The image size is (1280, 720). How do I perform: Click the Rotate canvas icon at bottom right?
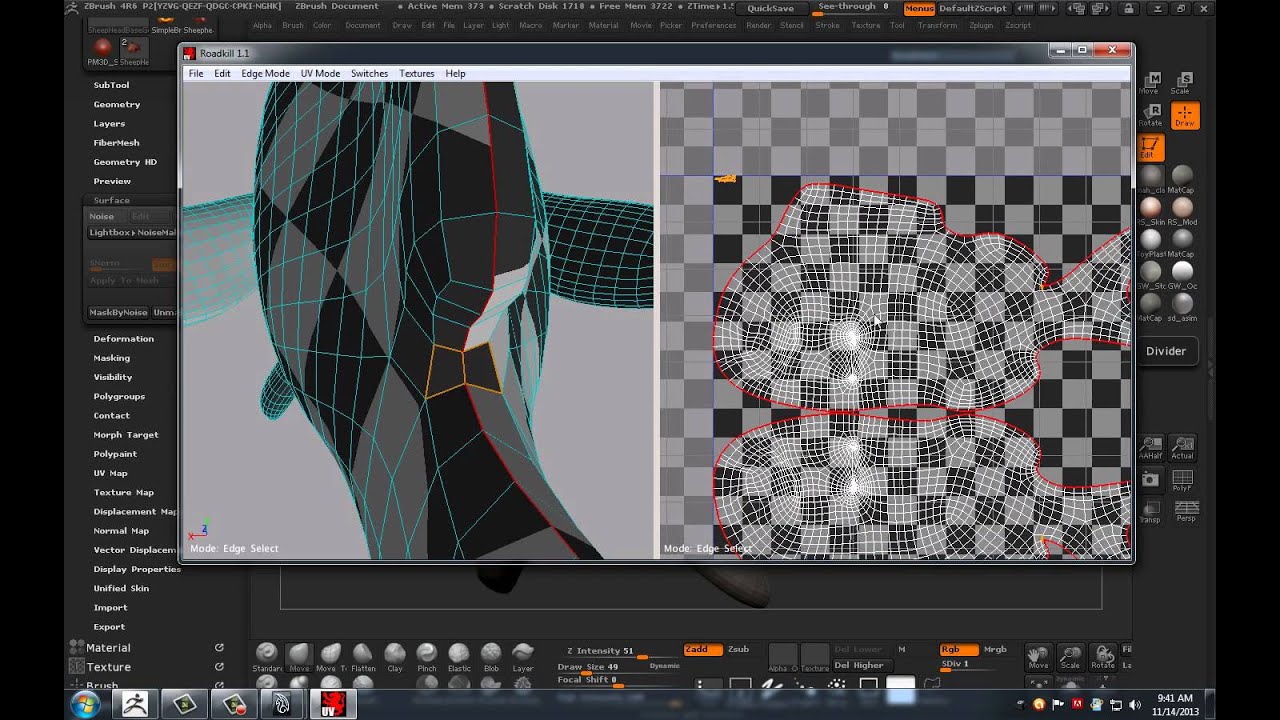click(x=1103, y=657)
